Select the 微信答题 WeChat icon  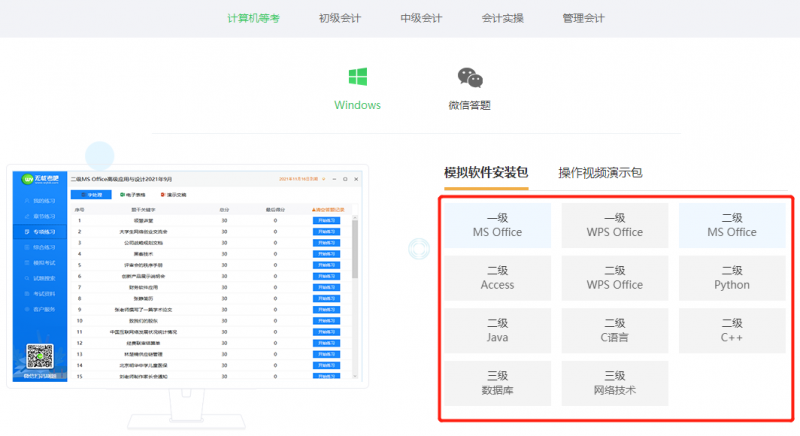coord(470,78)
